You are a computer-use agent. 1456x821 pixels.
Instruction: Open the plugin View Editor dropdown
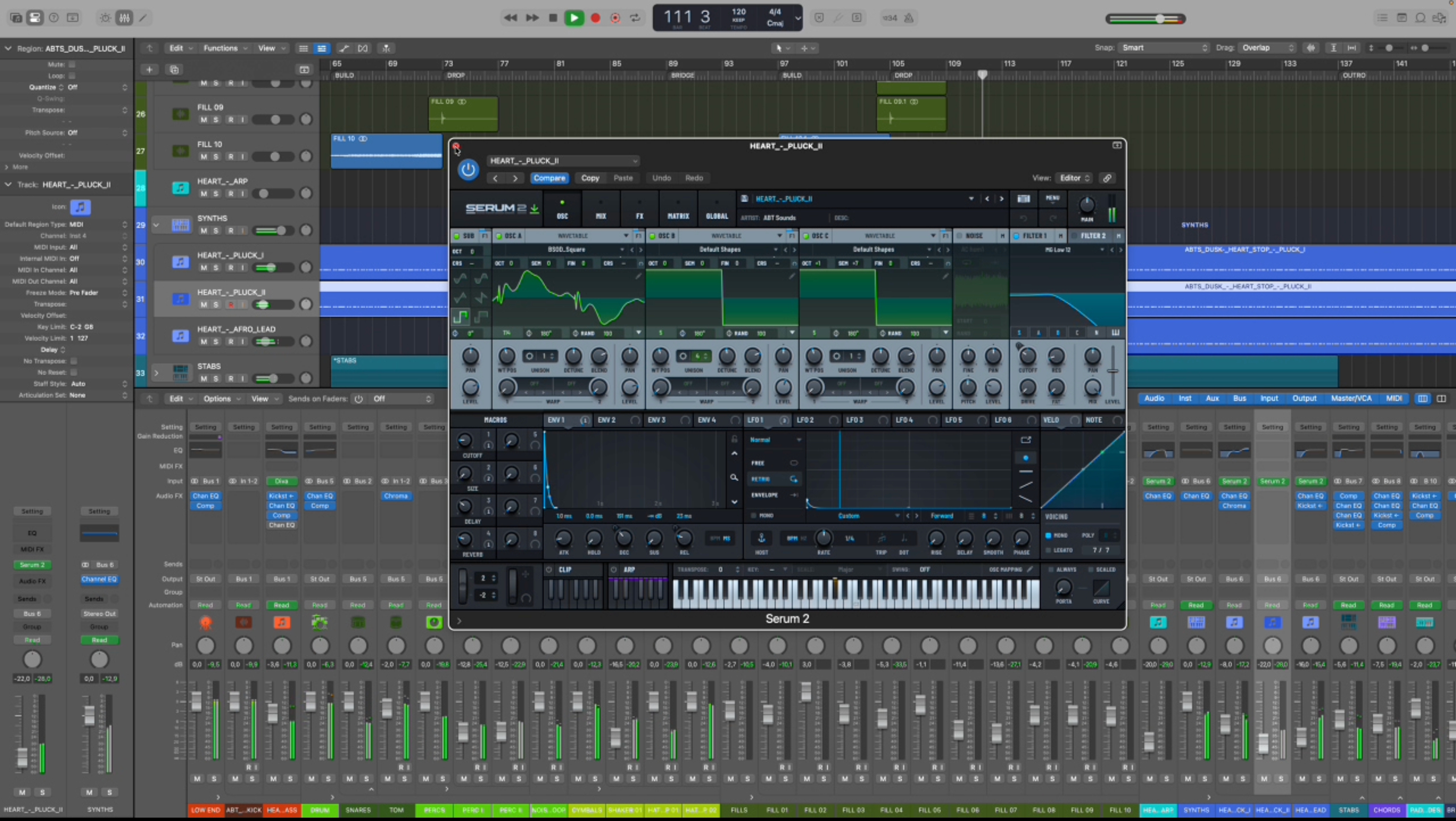point(1074,178)
